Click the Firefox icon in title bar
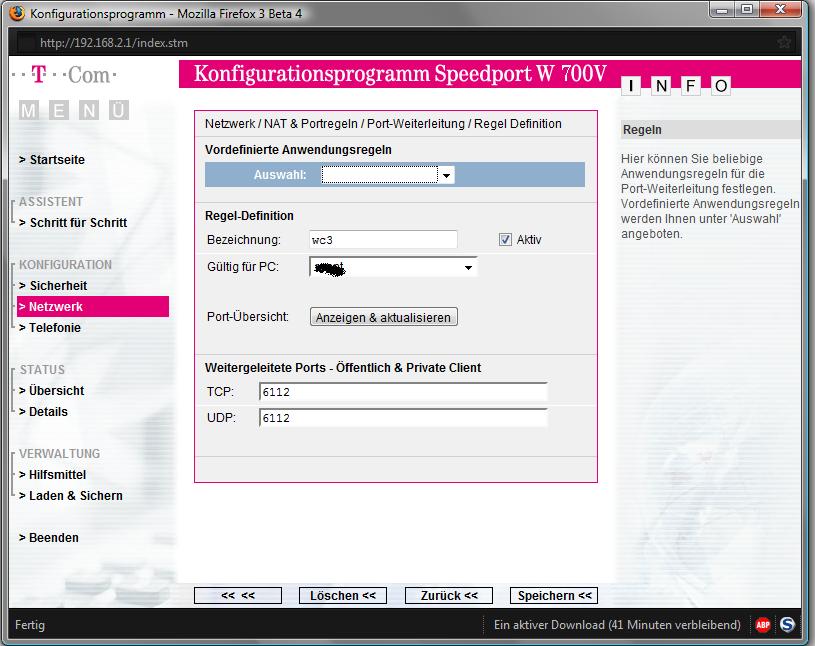Image resolution: width=815 pixels, height=646 pixels. [17, 12]
